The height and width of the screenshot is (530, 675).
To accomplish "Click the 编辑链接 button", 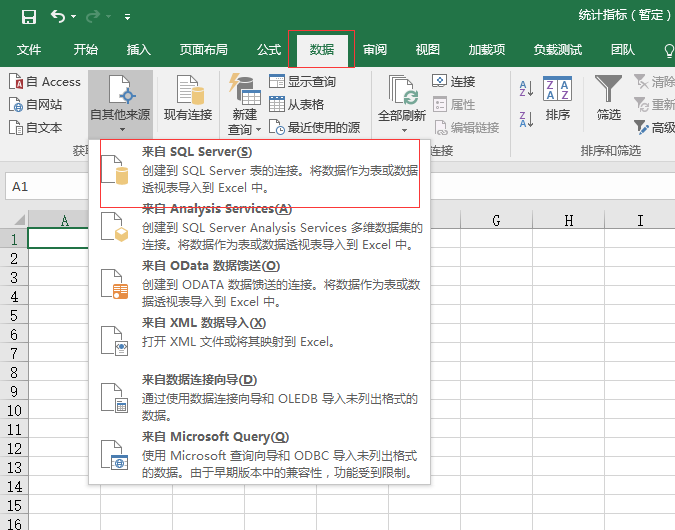I will pyautogui.click(x=467, y=127).
